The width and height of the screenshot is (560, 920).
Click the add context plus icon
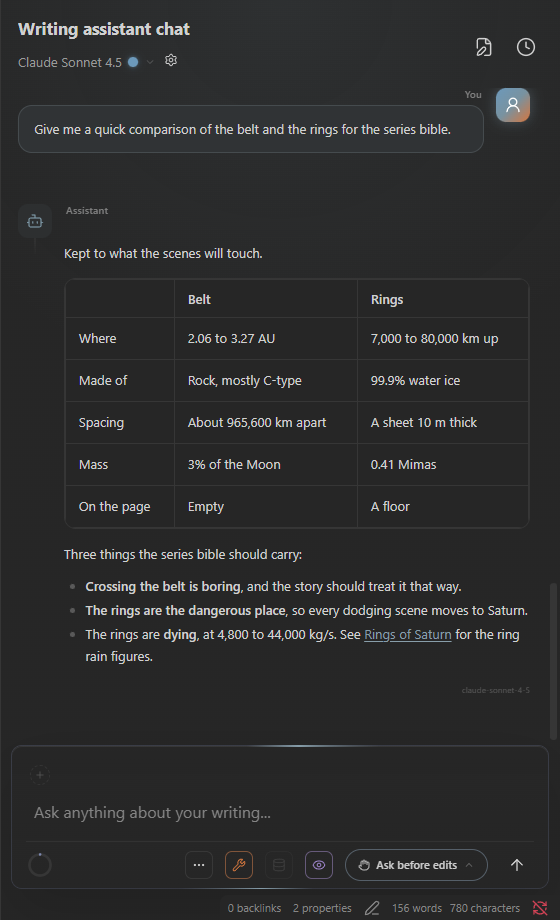[40, 775]
